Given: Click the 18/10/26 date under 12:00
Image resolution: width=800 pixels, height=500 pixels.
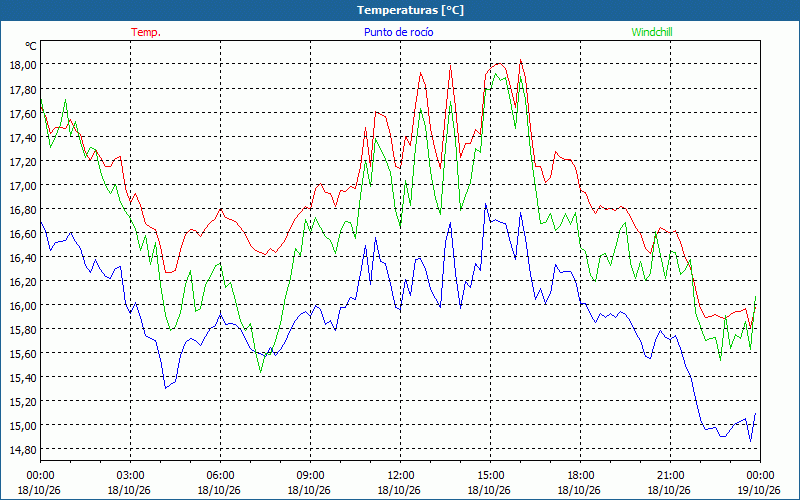Looking at the screenshot, I should [399, 490].
